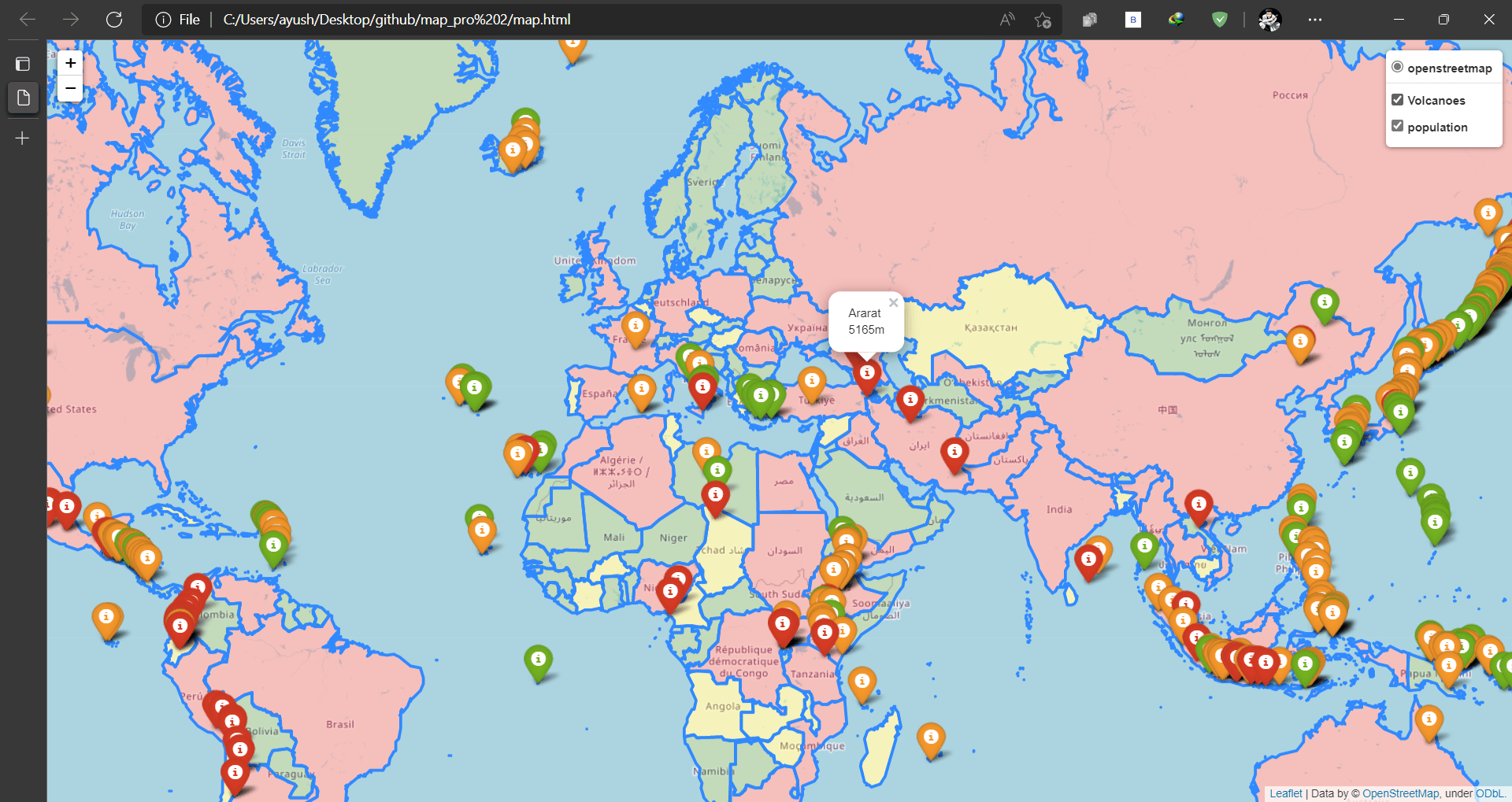
Task: Click the address bar URL field
Action: (x=551, y=20)
